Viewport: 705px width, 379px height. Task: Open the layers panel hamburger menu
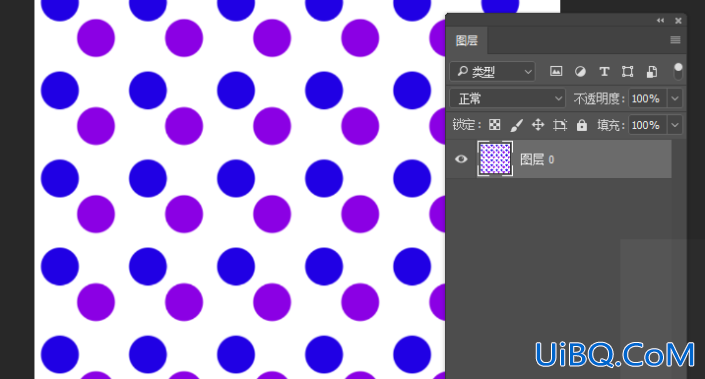click(x=675, y=40)
